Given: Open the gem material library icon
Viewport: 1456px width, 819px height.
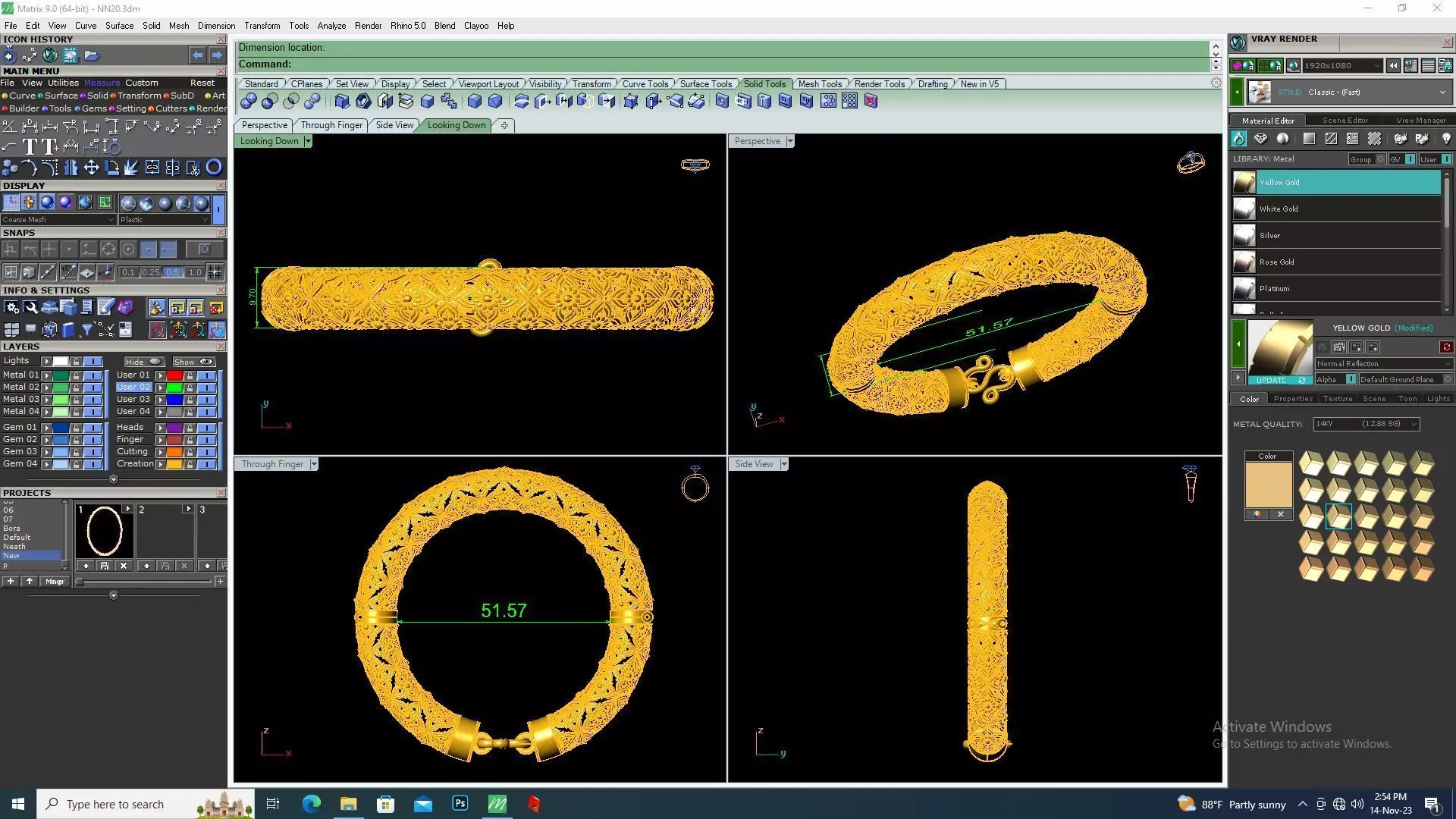Looking at the screenshot, I should 1260,139.
